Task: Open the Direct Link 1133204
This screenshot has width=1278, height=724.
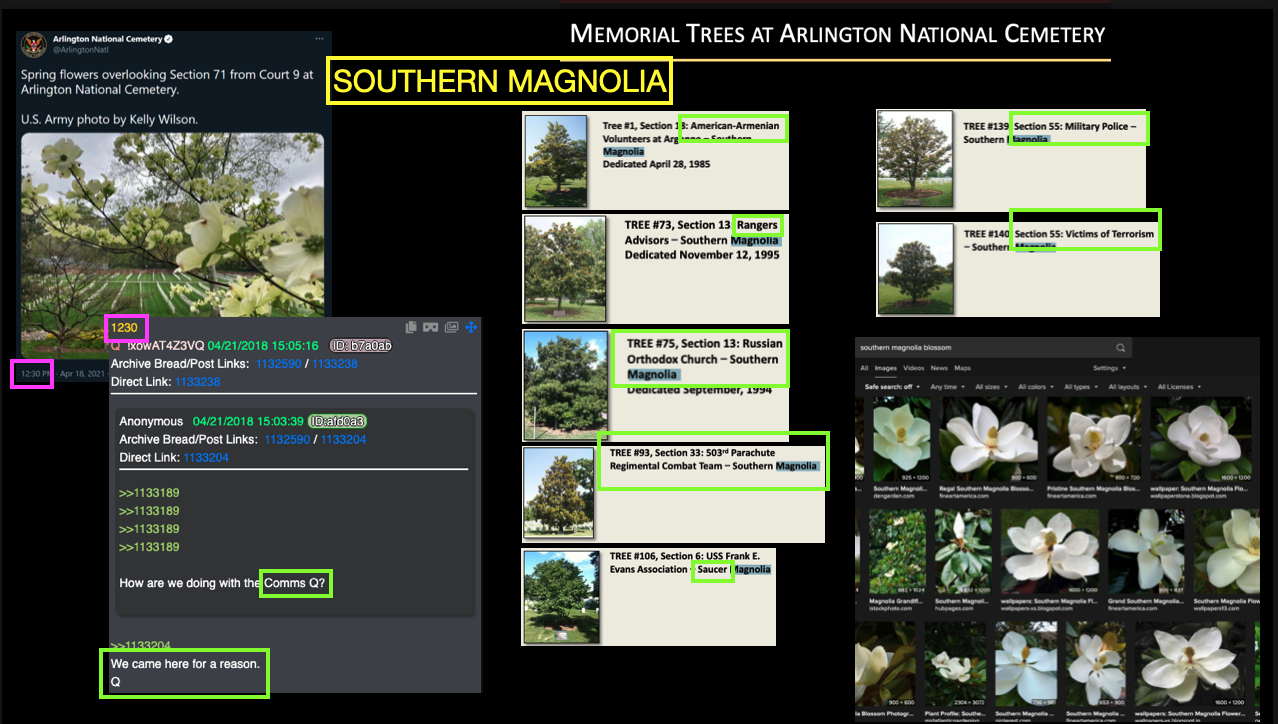Action: (206, 457)
